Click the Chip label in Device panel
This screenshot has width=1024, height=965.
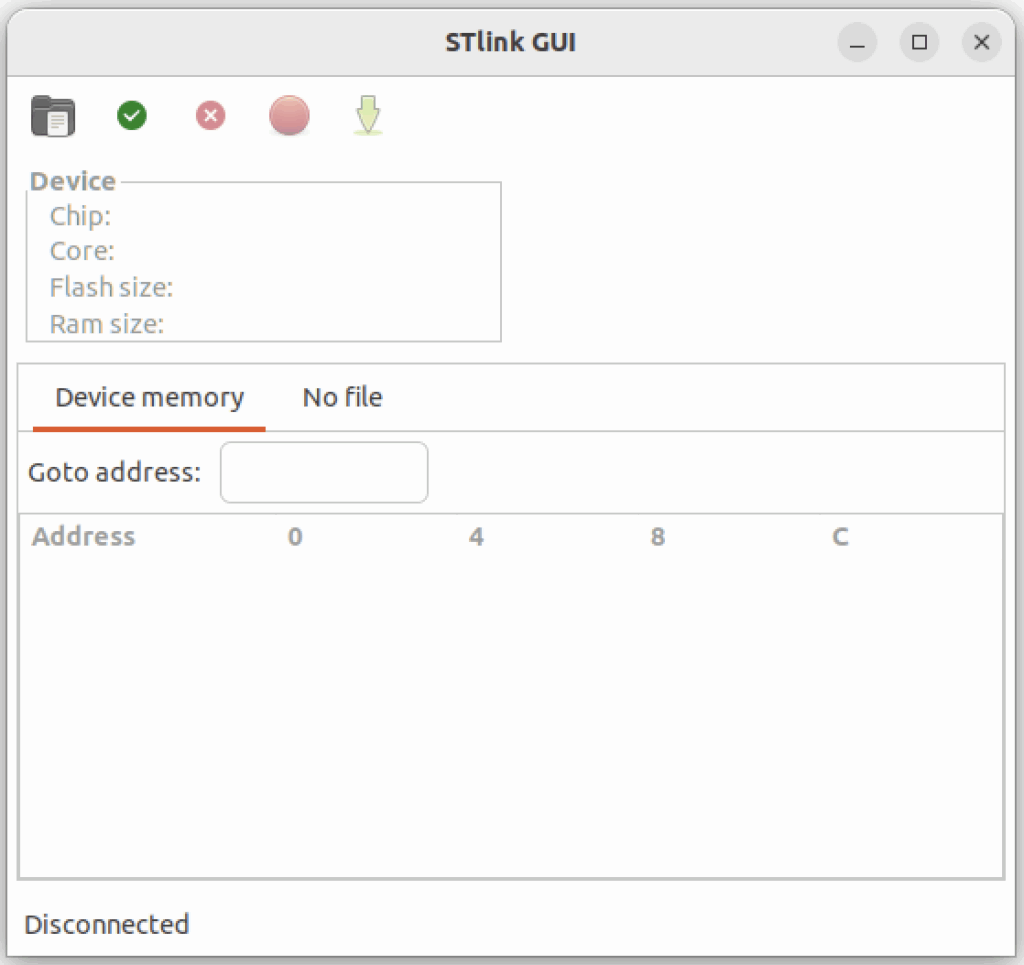(x=80, y=216)
